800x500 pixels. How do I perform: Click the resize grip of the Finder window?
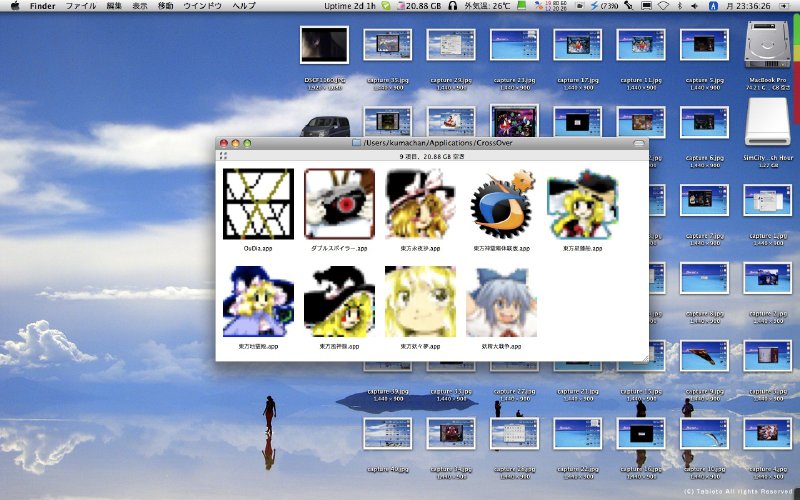[645, 358]
